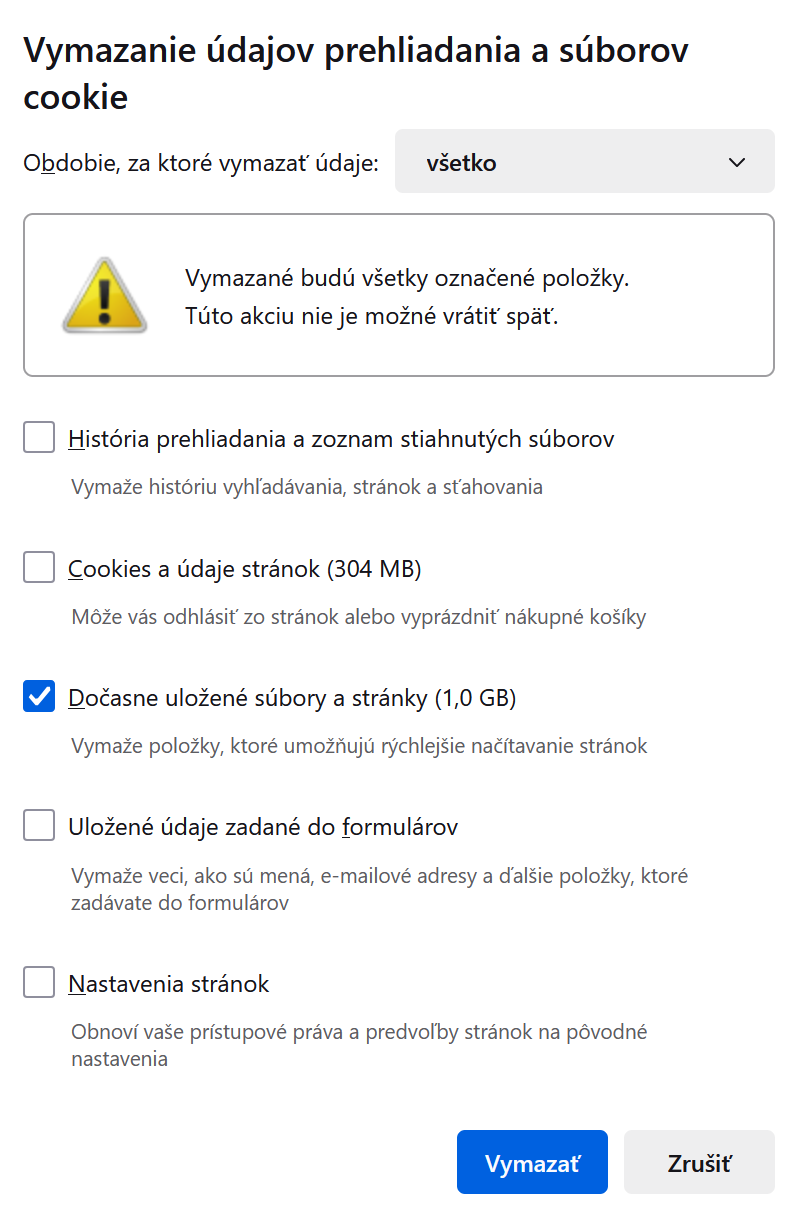Viewport: 798px width, 1228px height.
Task: Click 'Dočasne uložené súbory a stránky (1,0 GB)' text
Action: point(292,698)
